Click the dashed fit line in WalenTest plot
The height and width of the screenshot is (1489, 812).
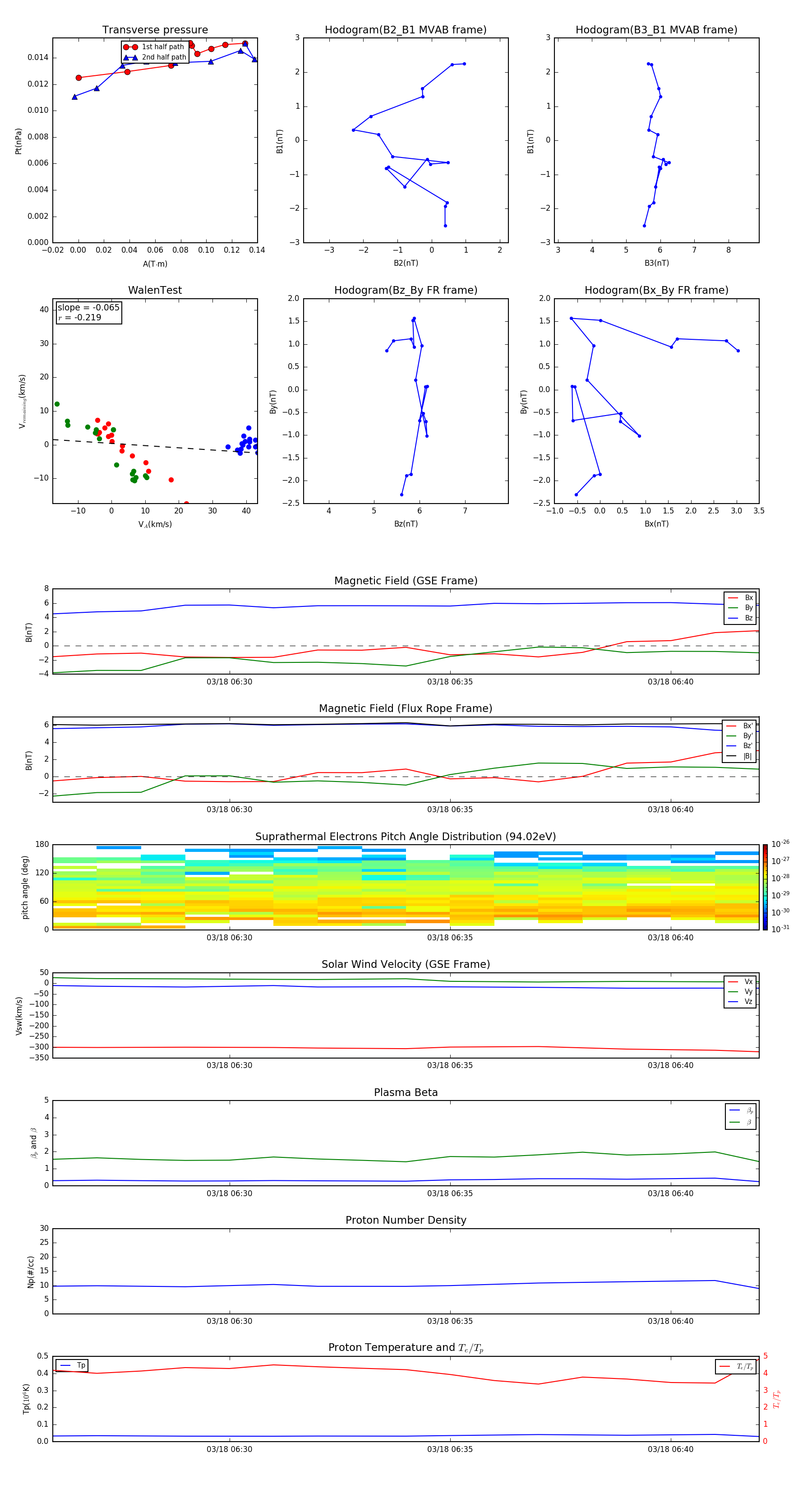pyautogui.click(x=155, y=446)
